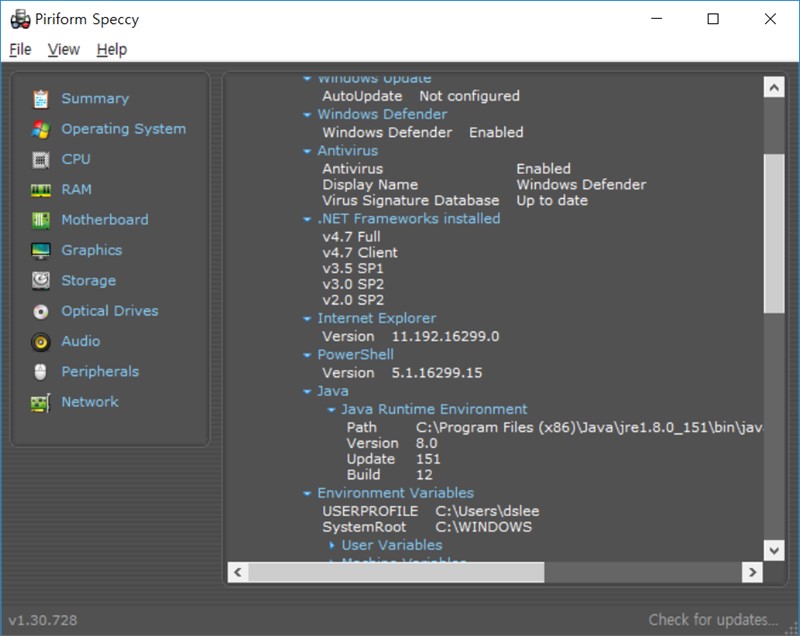
Task: Click the vertical scrollbar up arrow
Action: [x=773, y=87]
